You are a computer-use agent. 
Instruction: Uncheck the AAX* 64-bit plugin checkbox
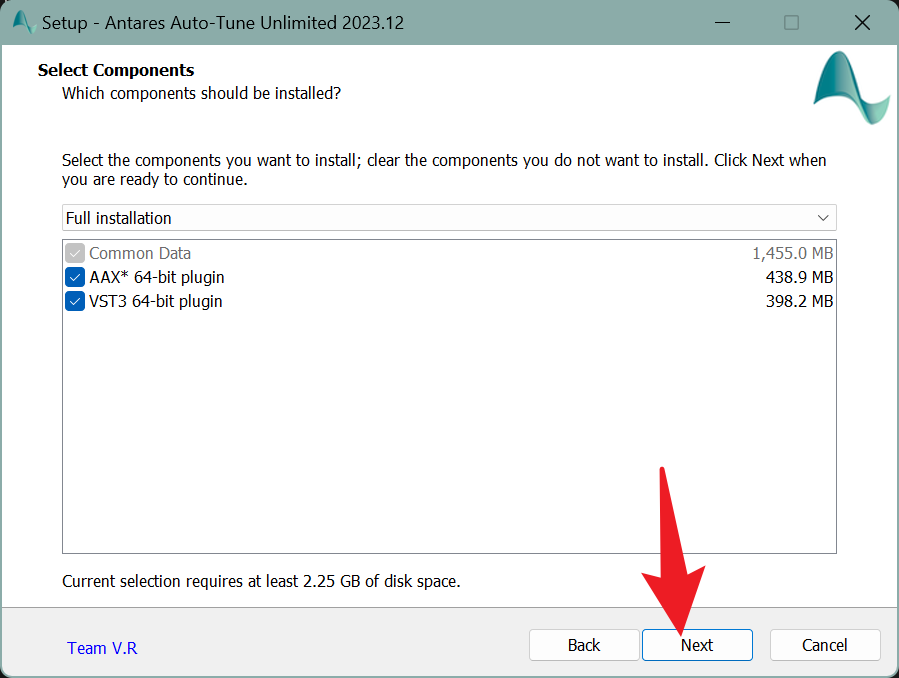click(75, 277)
